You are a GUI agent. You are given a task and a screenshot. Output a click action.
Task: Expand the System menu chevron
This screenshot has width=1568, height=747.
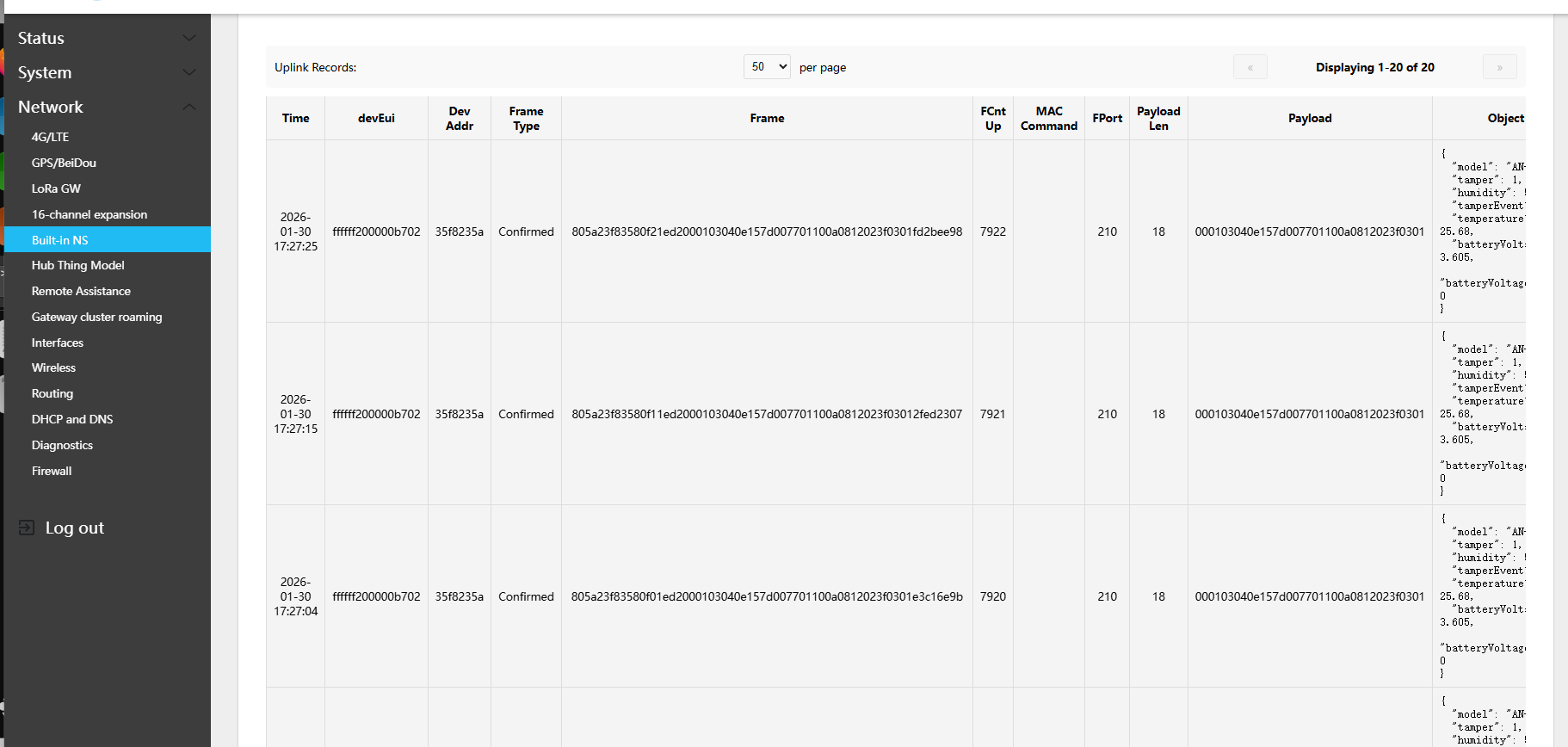click(x=189, y=72)
